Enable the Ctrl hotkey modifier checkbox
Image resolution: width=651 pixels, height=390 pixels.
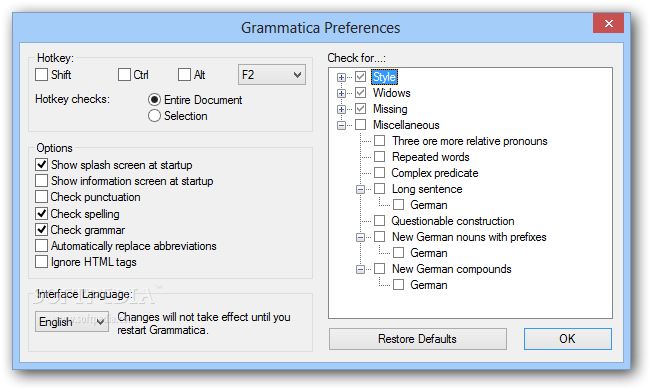tap(124, 75)
